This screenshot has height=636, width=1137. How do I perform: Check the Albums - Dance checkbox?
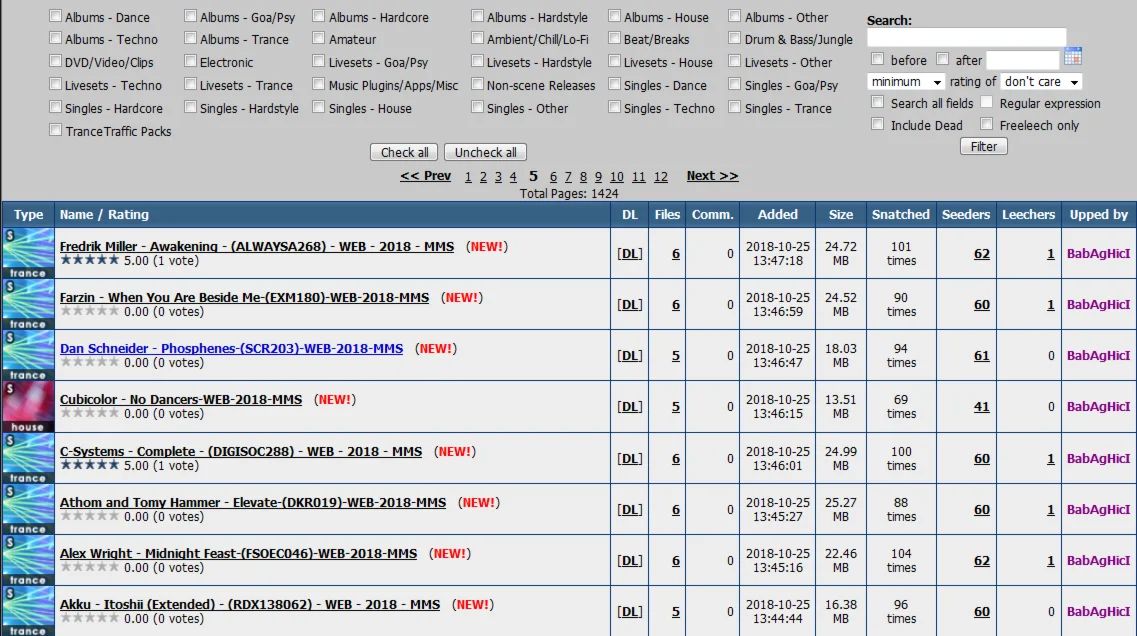coord(55,15)
